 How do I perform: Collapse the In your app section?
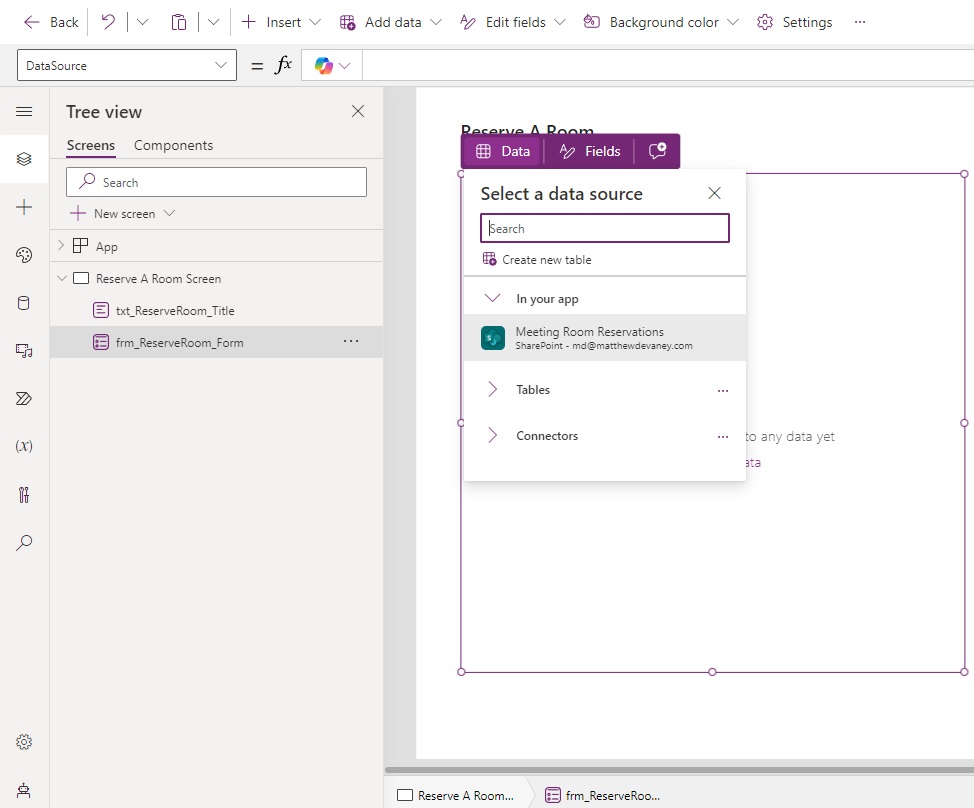(493, 298)
